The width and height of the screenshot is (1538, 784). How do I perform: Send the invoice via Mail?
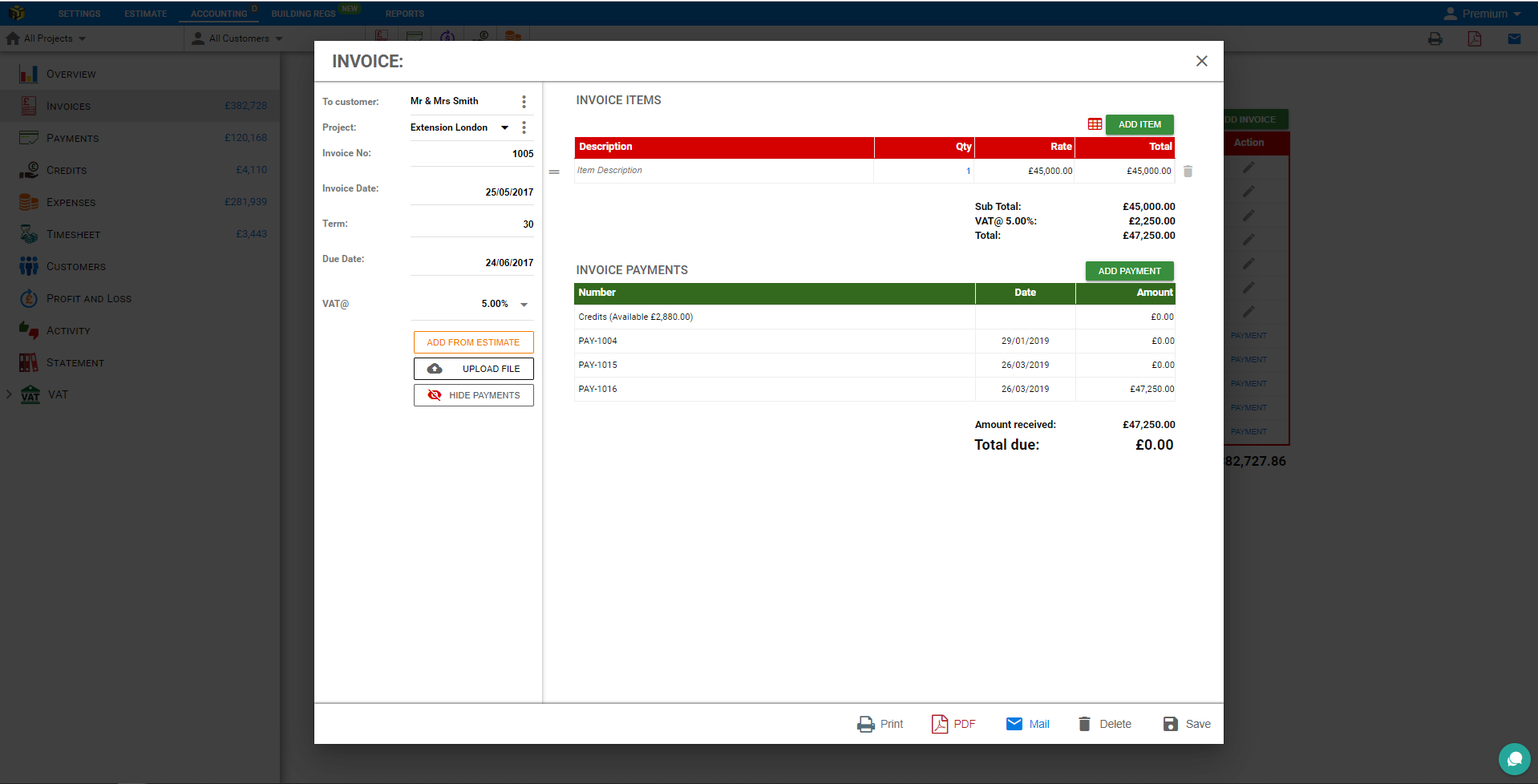pos(1027,724)
